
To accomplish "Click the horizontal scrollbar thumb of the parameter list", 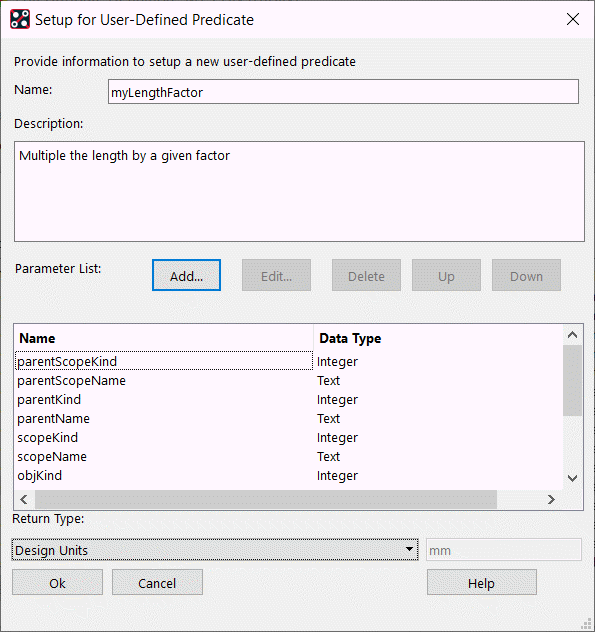I will [266, 499].
